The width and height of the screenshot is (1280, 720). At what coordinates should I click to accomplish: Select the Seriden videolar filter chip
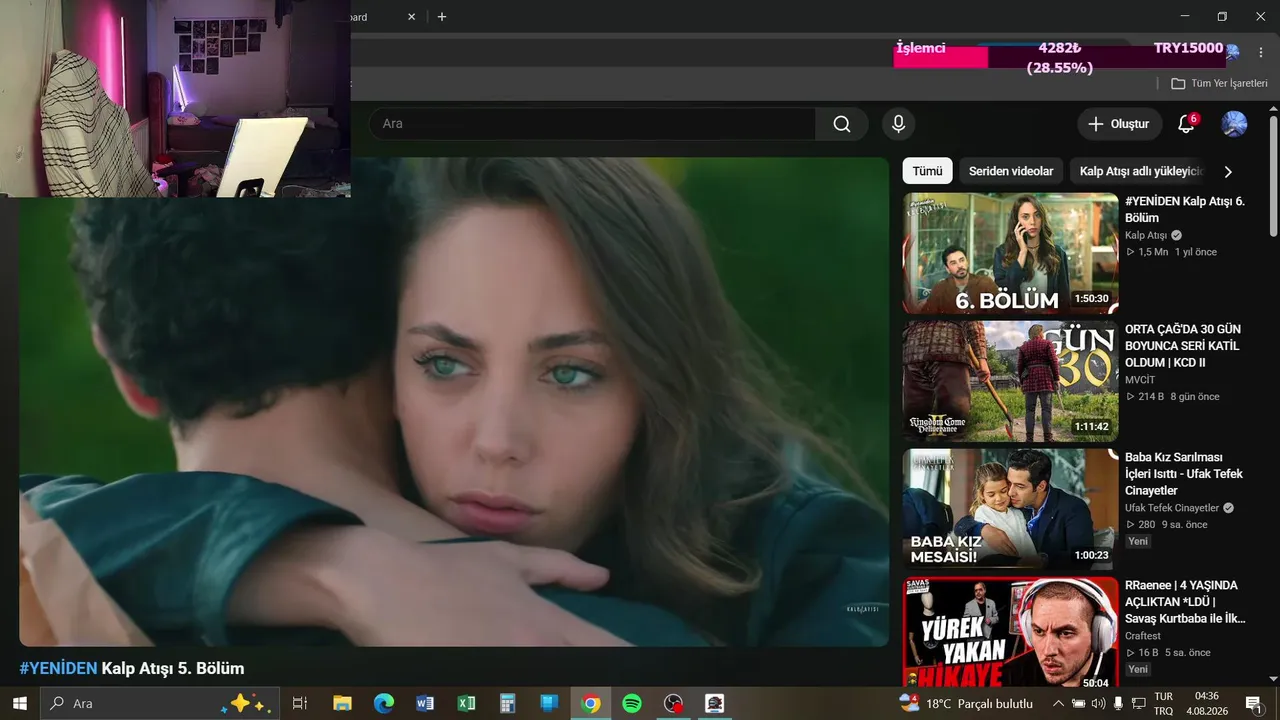point(1011,171)
